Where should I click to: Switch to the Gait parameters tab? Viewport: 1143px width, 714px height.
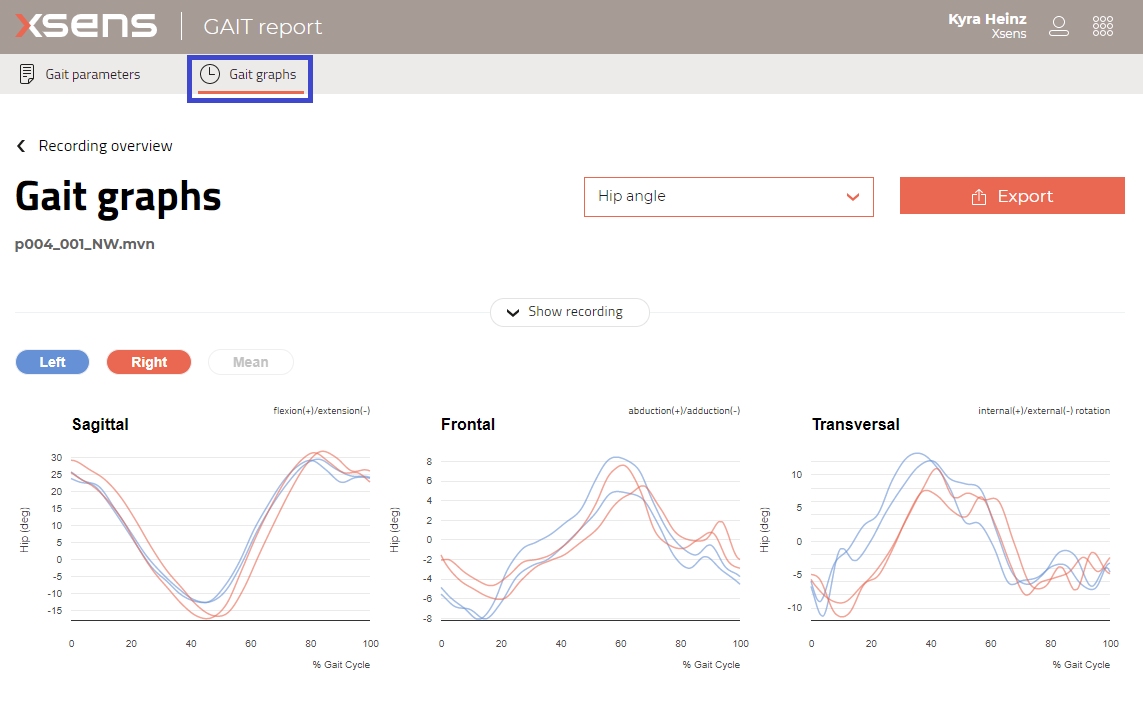92,73
